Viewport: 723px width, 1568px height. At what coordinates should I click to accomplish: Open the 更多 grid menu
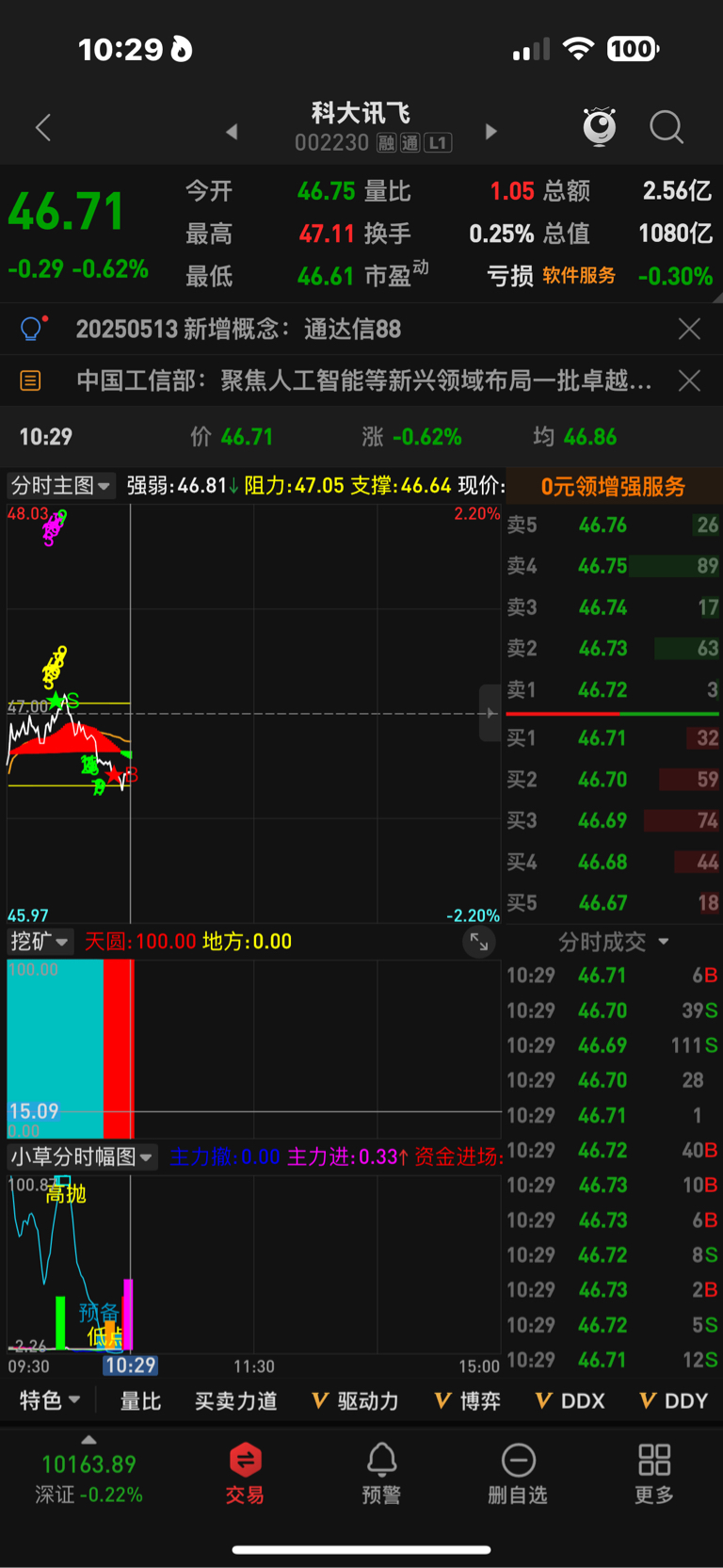654,1473
